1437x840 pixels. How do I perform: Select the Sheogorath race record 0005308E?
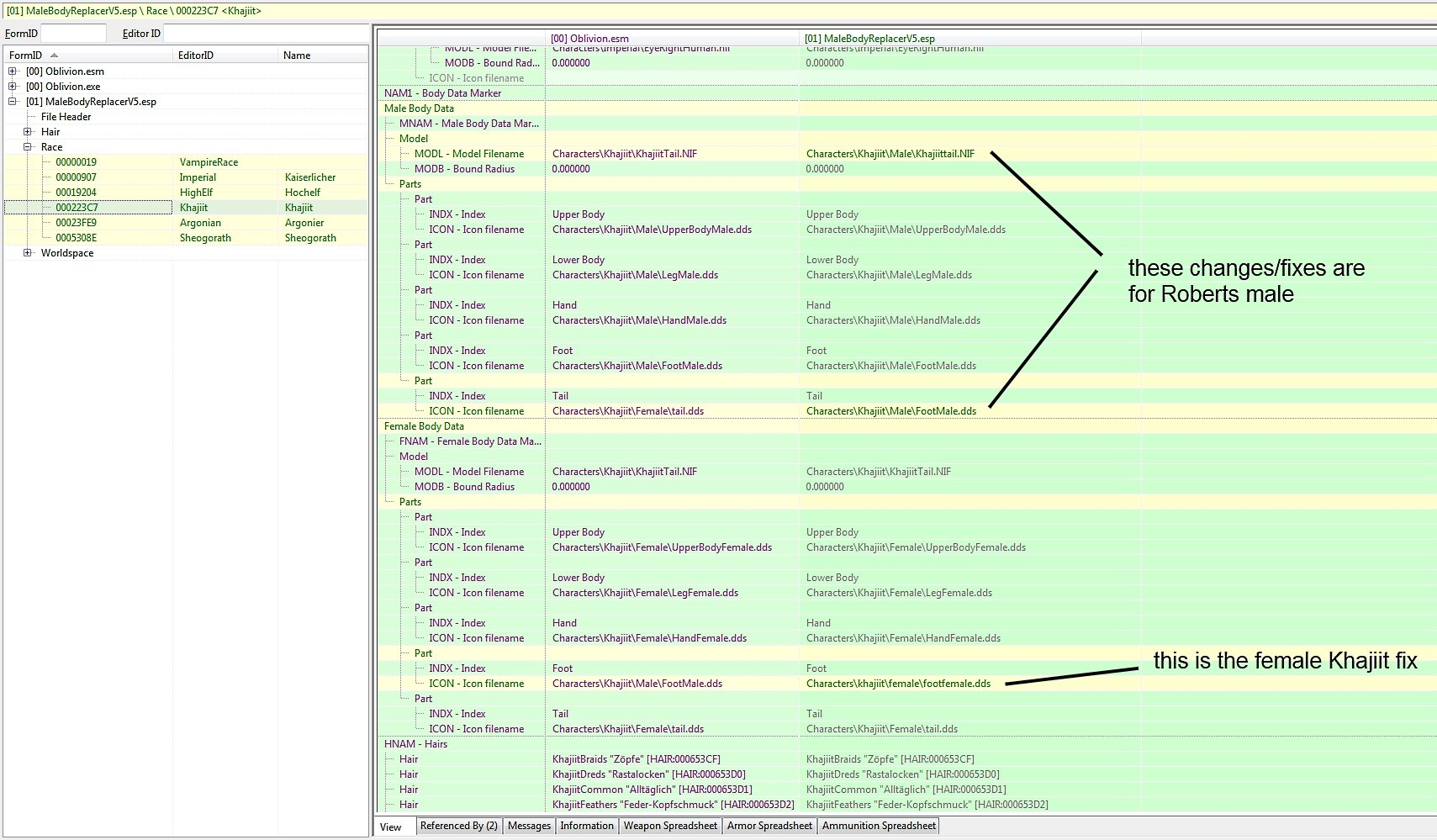pyautogui.click(x=186, y=238)
